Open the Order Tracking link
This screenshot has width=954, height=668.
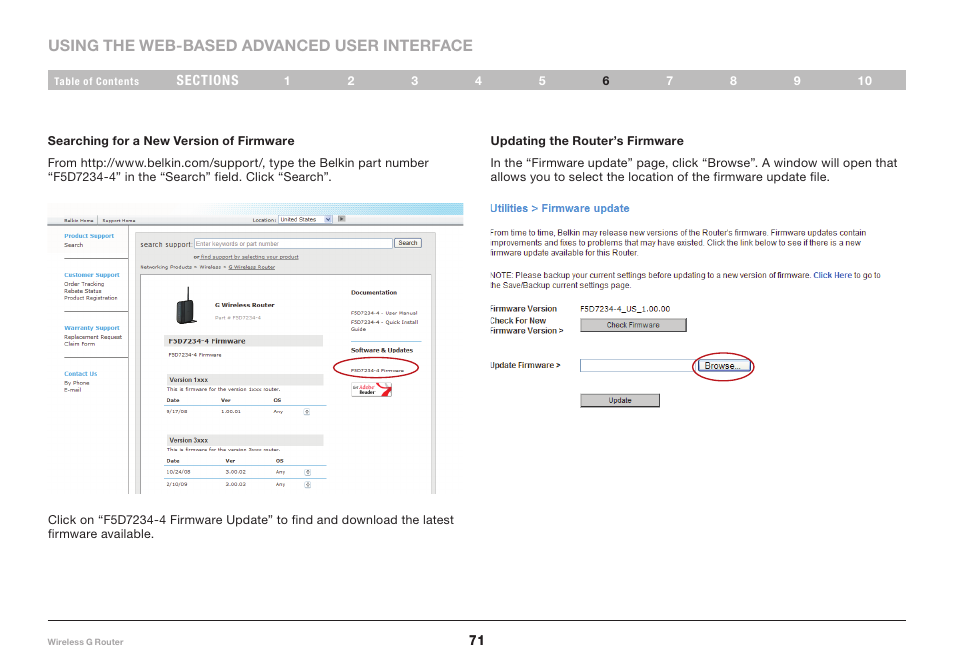click(84, 284)
